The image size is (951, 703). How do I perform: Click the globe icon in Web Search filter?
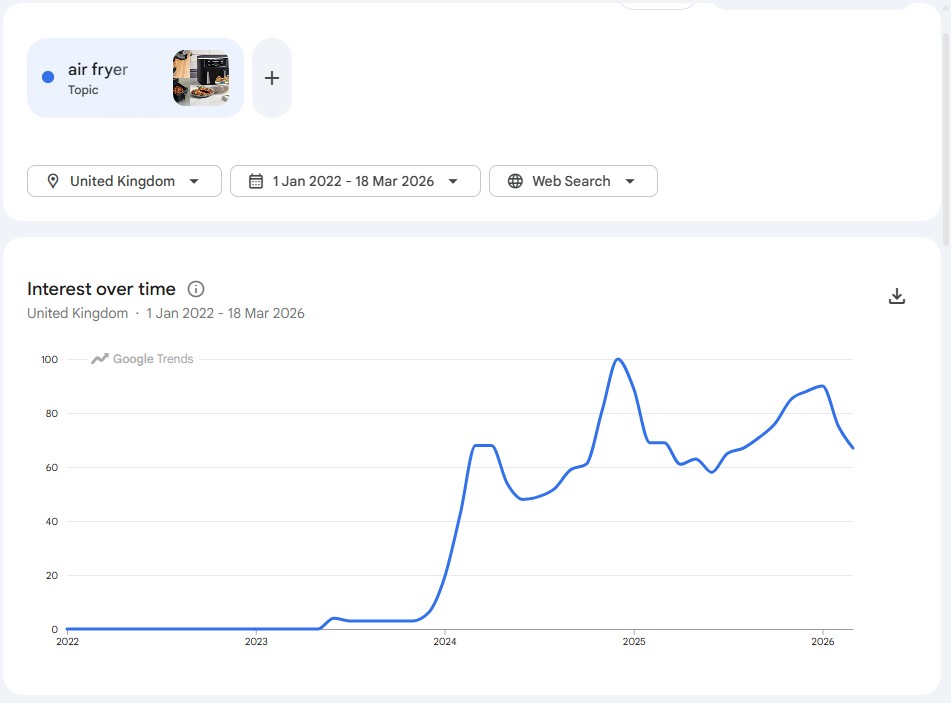click(x=515, y=181)
